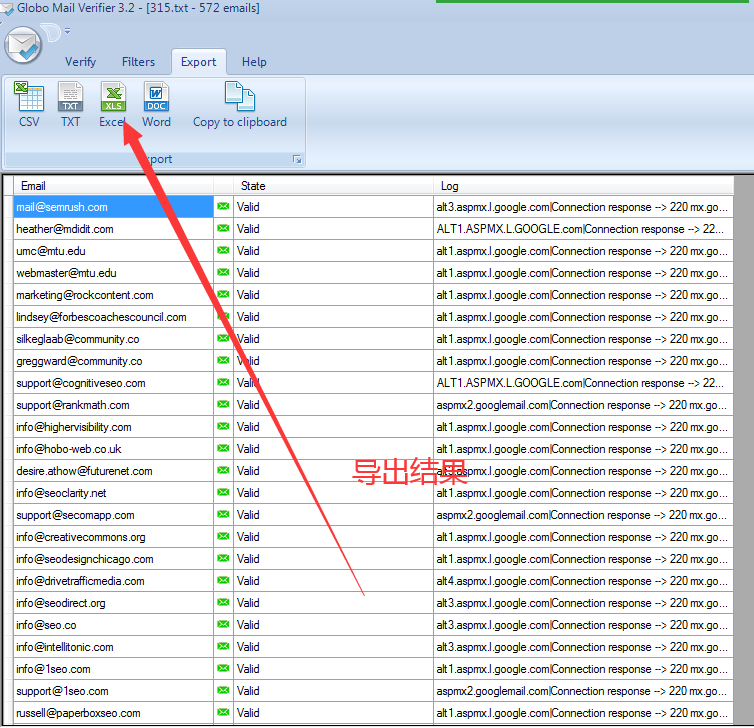The width and height of the screenshot is (754, 728).
Task: Select desire.athow@futurenet.com email
Action: [x=113, y=471]
